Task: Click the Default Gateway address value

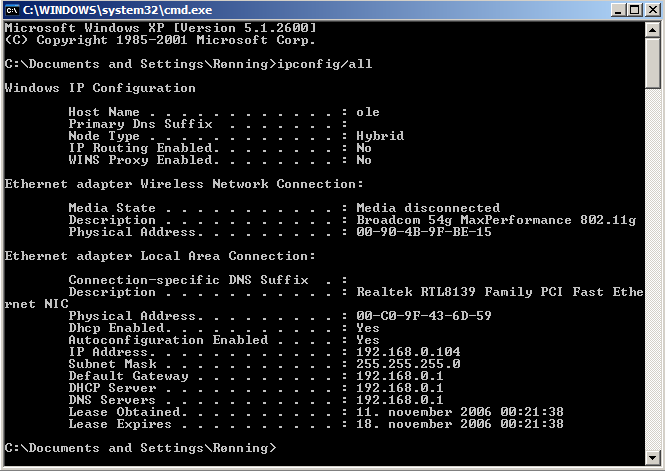Action: pos(400,376)
